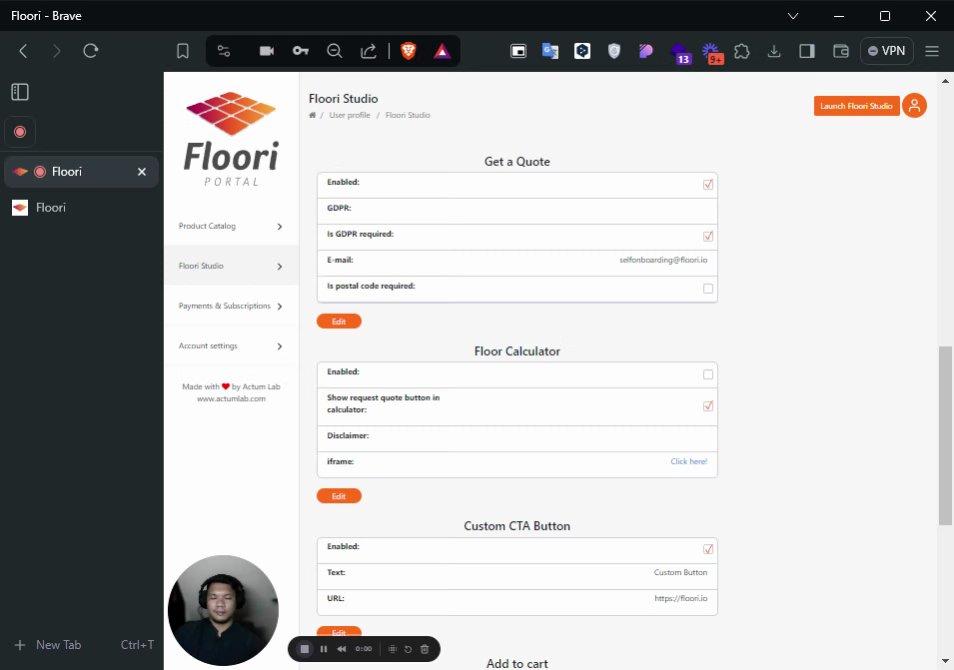The height and width of the screenshot is (670, 954).
Task: Restart the recording with circular arrow
Action: [408, 649]
